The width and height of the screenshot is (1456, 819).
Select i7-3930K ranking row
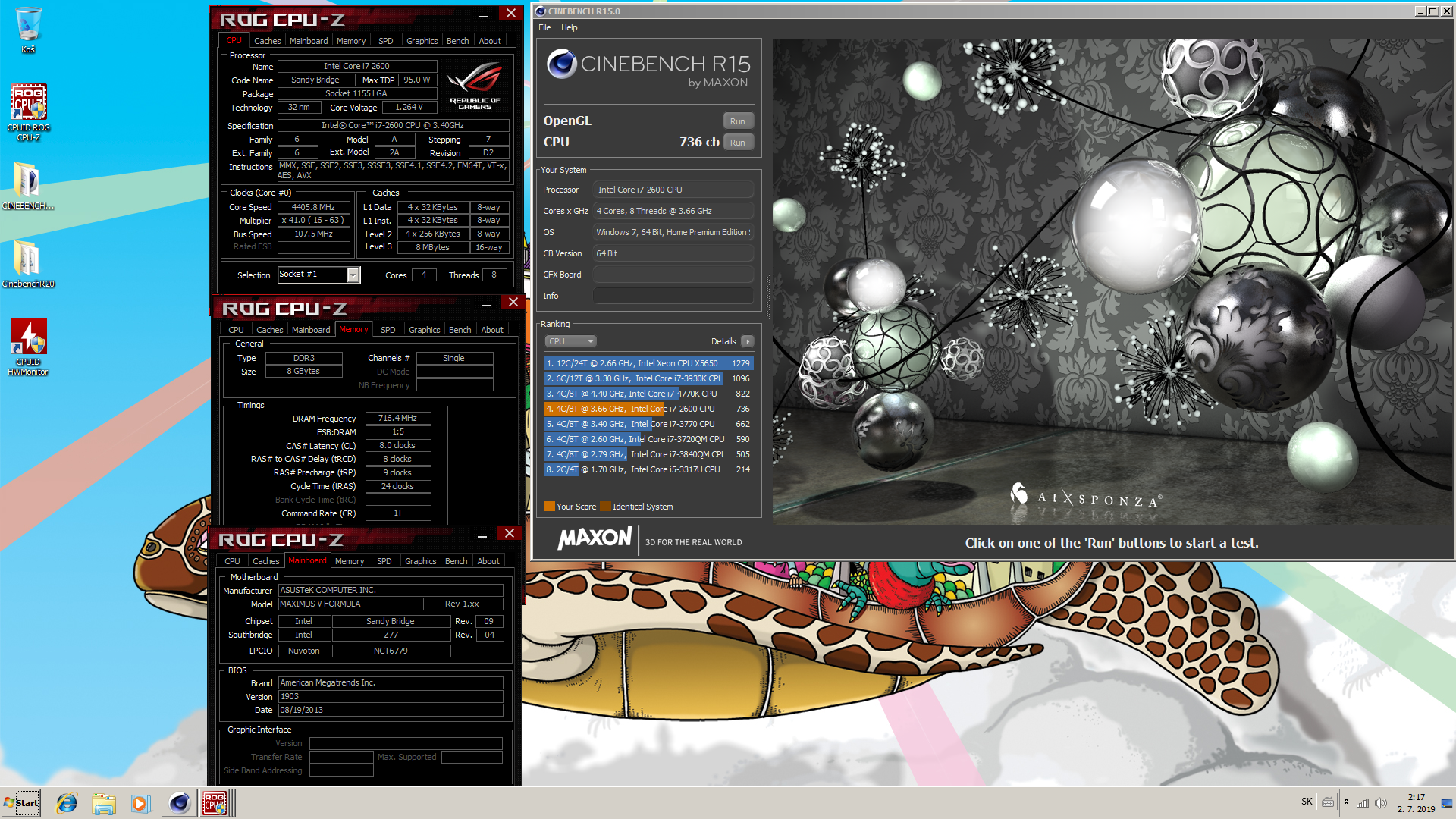click(648, 378)
